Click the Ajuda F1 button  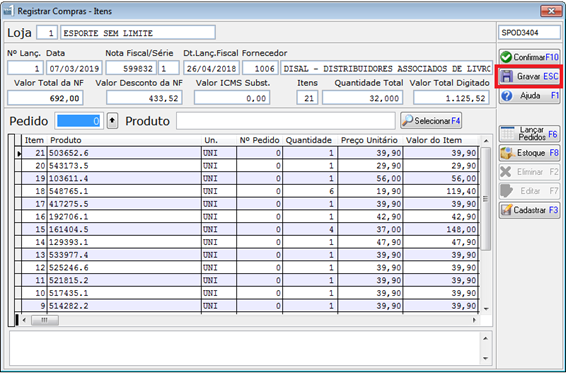point(529,96)
